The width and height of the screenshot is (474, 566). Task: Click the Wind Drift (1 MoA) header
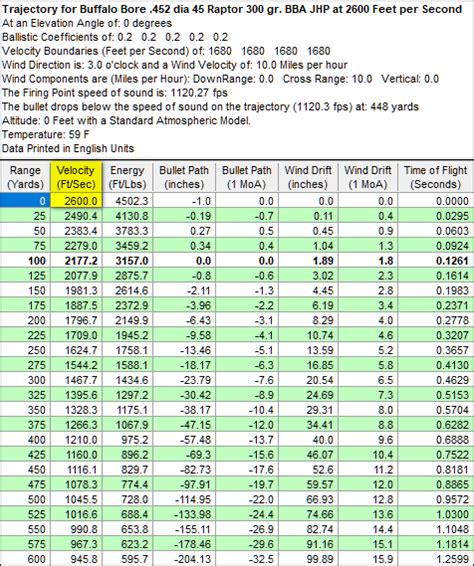point(368,177)
